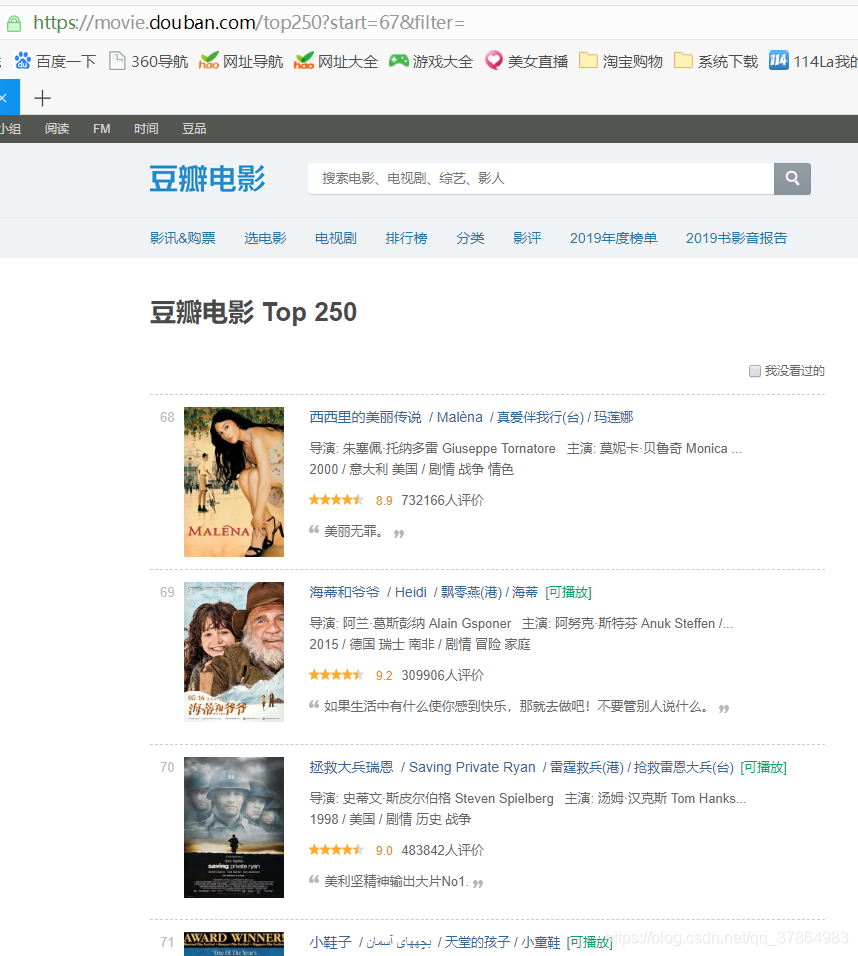Open the 美女直播 heart bookmark

coord(526,62)
